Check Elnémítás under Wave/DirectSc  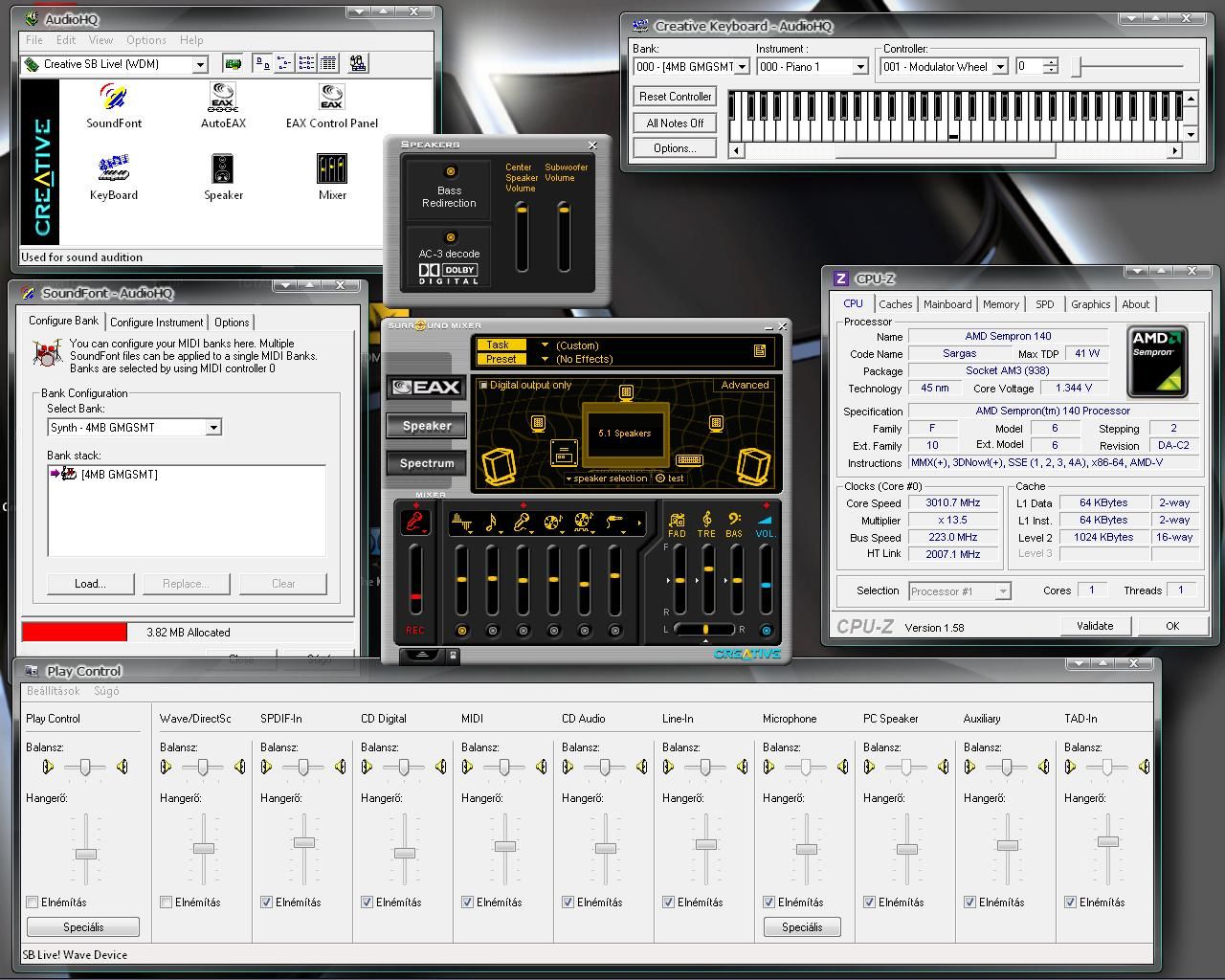[x=167, y=902]
